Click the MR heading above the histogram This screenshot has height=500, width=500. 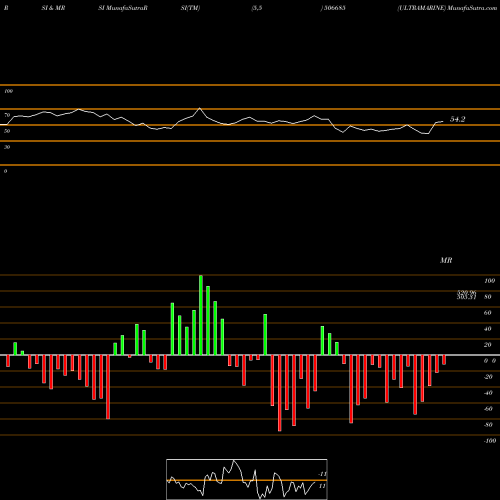446,260
